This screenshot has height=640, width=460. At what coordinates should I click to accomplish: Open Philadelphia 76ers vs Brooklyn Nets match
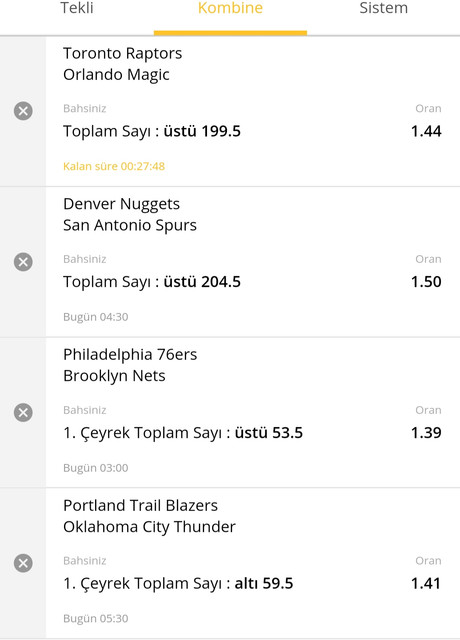click(130, 365)
